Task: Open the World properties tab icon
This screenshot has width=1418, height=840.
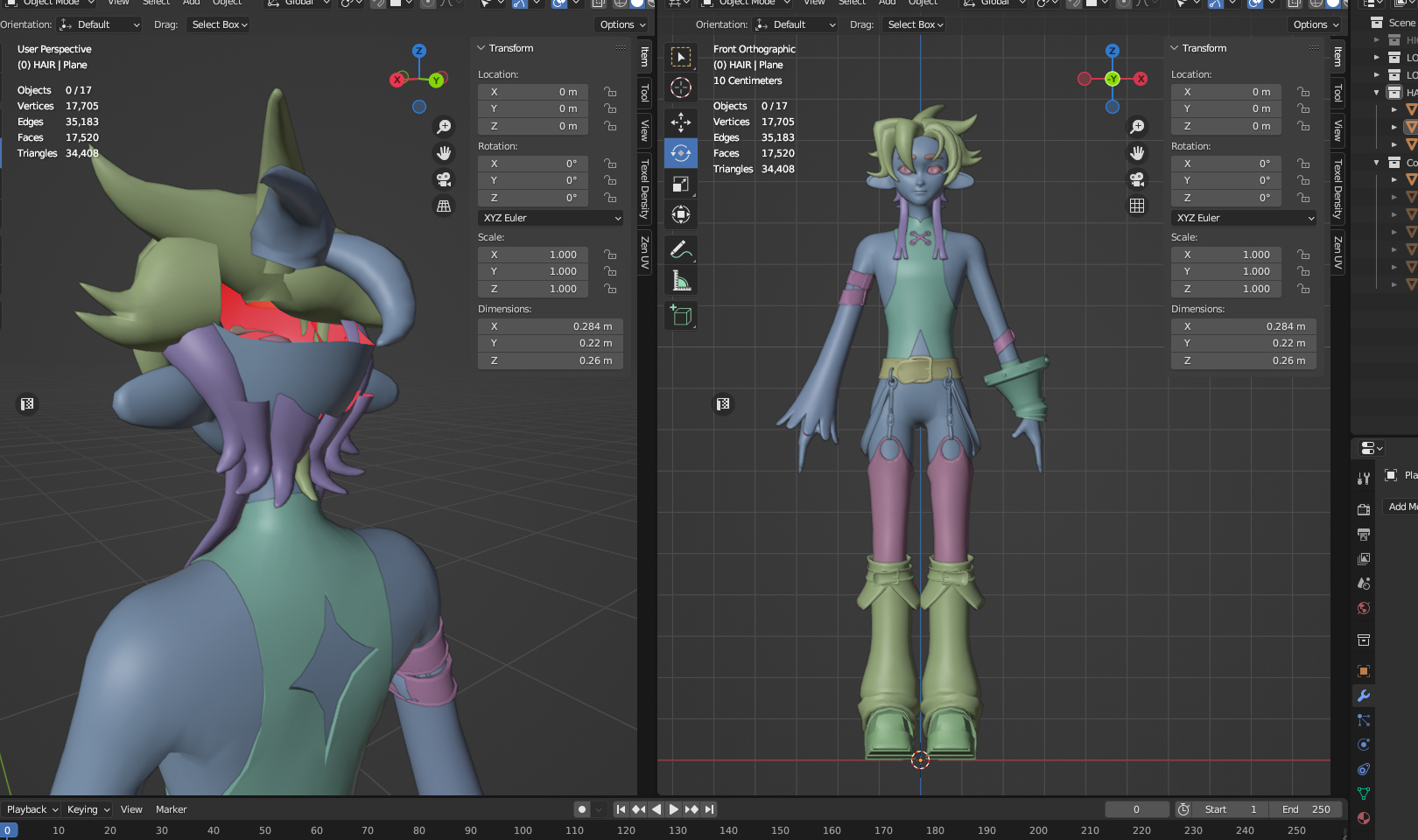Action: click(1363, 608)
